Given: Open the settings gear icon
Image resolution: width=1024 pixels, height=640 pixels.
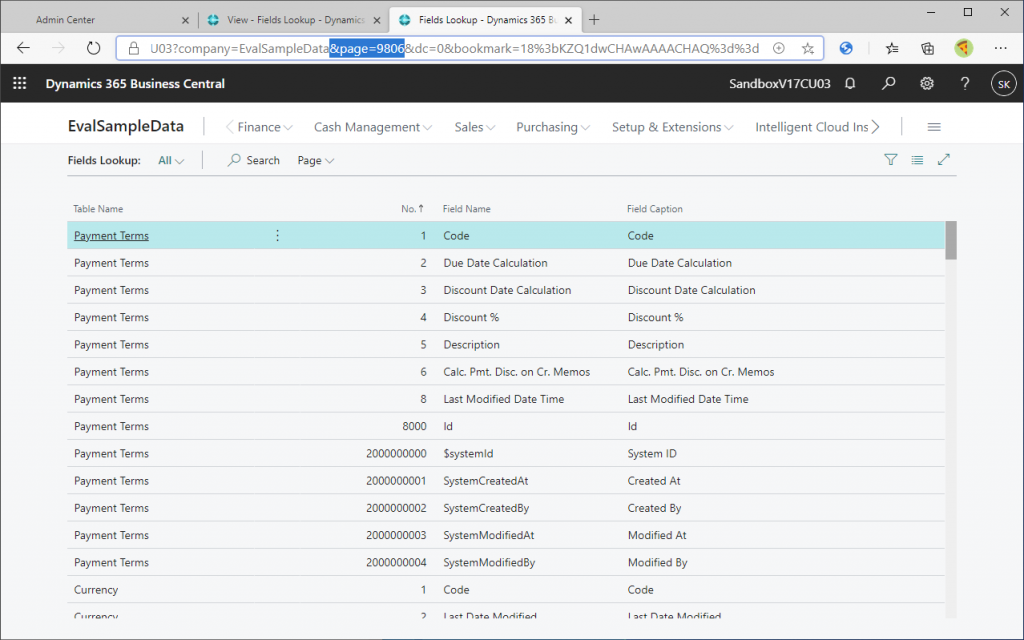Looking at the screenshot, I should point(927,84).
